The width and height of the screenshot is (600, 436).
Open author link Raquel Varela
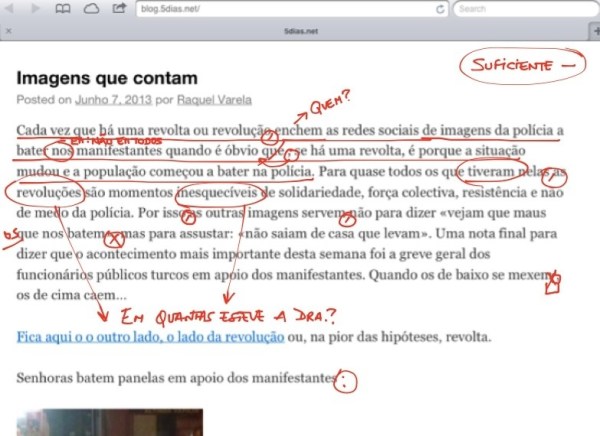tap(214, 100)
